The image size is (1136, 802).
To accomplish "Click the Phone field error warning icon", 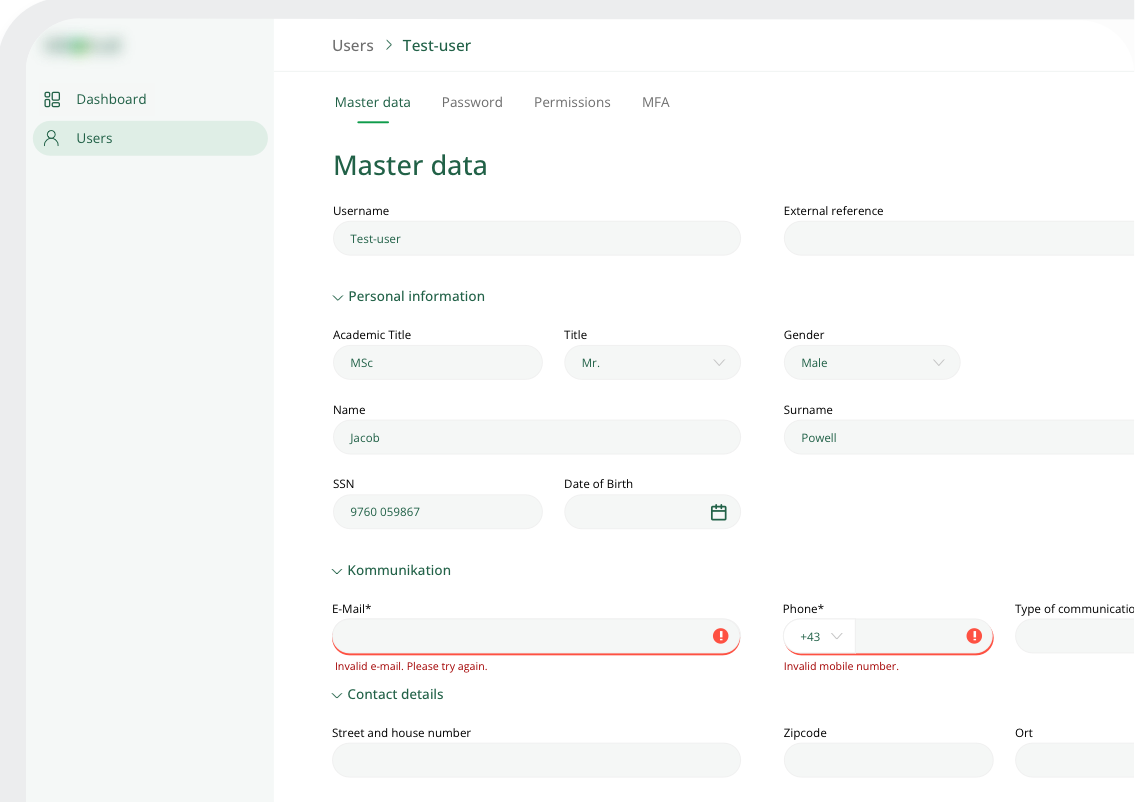I will (x=974, y=635).
